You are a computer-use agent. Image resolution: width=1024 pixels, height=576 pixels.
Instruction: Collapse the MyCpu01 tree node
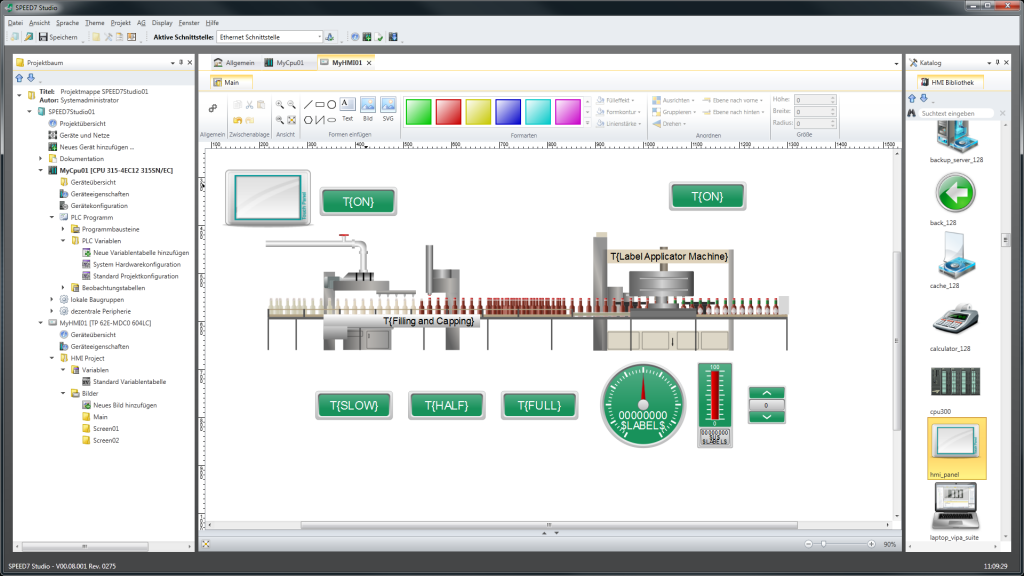pyautogui.click(x=40, y=170)
